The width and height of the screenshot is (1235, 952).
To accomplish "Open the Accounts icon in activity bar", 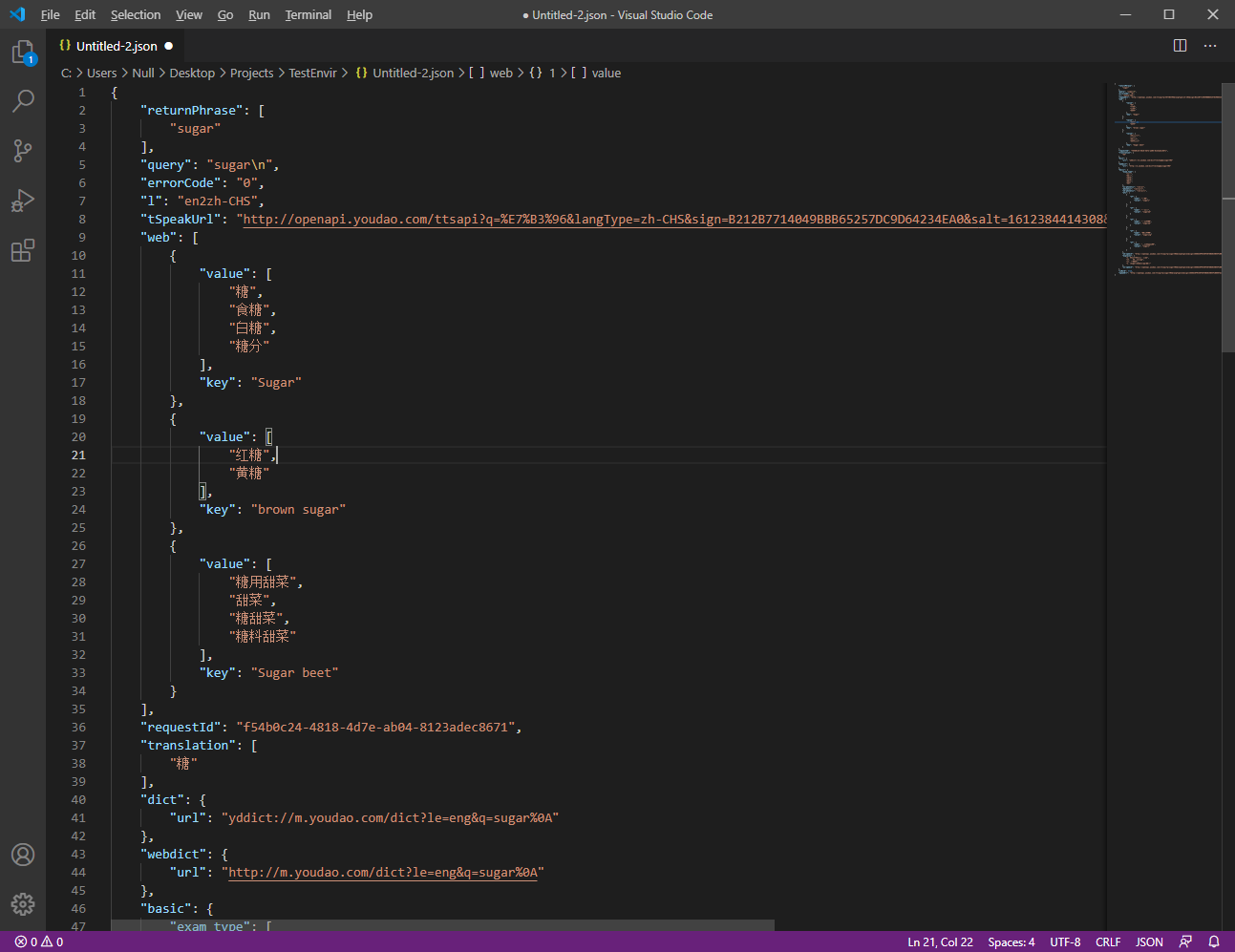I will pos(23,855).
